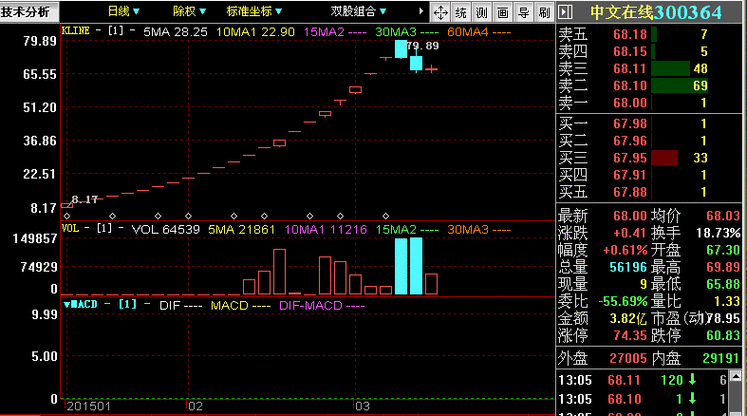Click the 测 measure toolbar button
This screenshot has height=416, width=747.
481,12
